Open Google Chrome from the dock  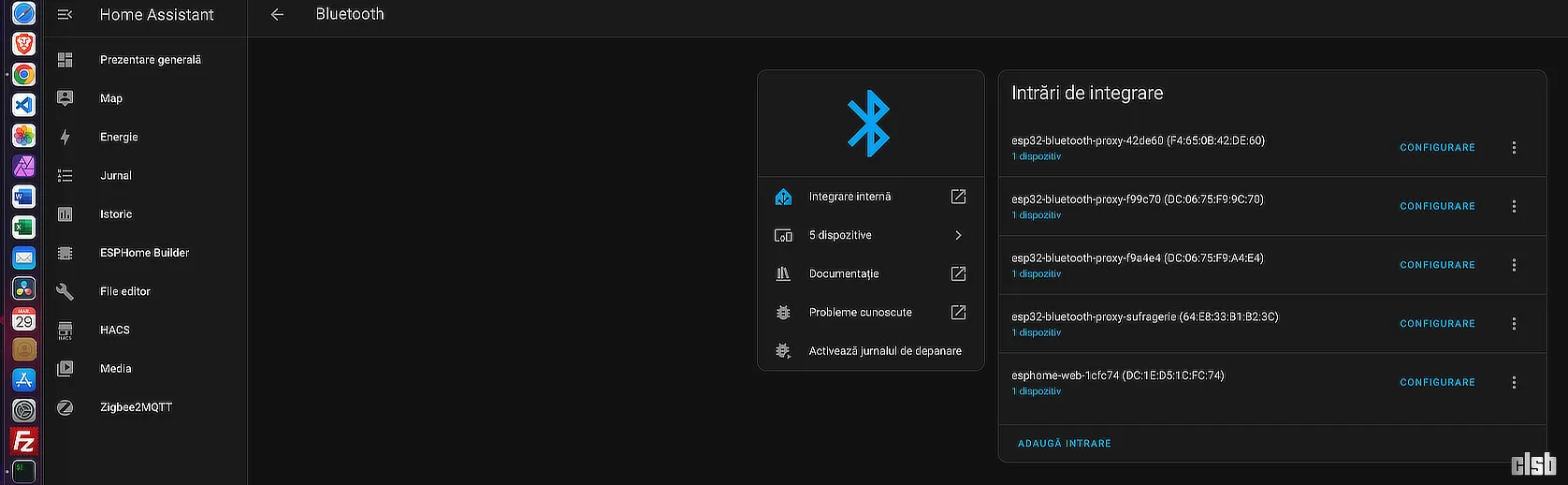[x=24, y=74]
